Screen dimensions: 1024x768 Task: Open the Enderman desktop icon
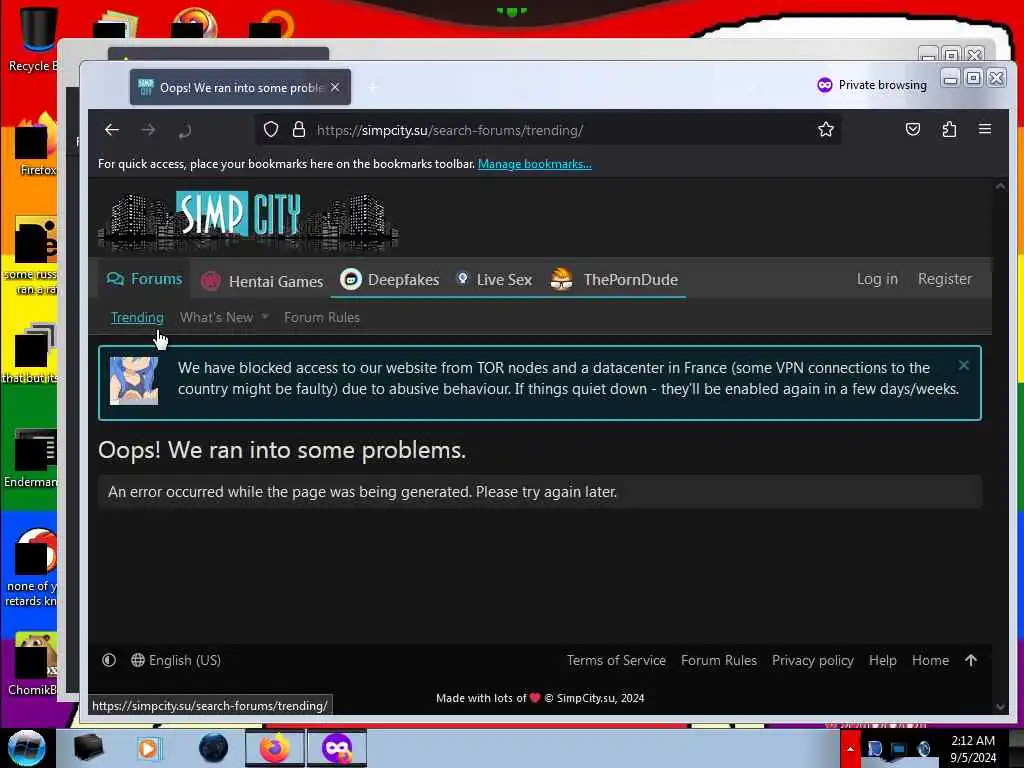pyautogui.click(x=33, y=458)
